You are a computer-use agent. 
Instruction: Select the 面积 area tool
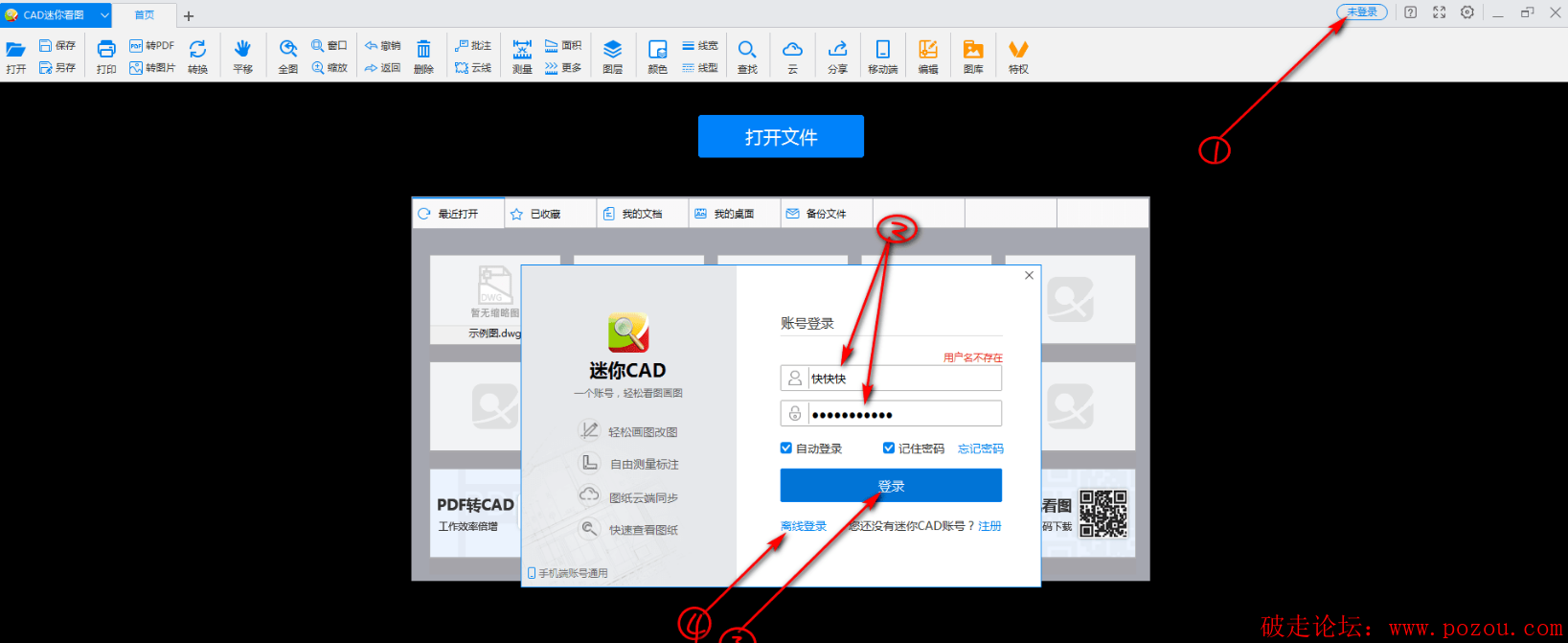point(563,45)
